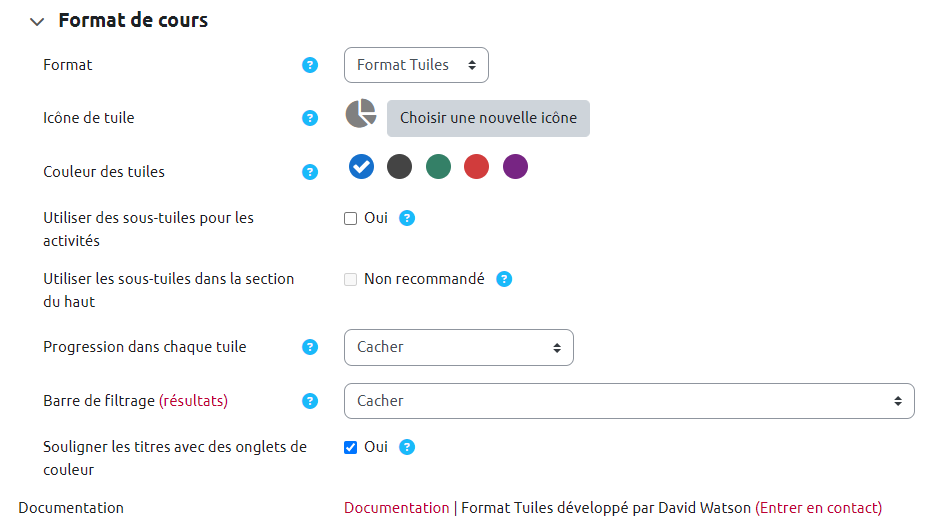Click help icon next to Format label
Screen dimensions: 933x531
[310, 65]
